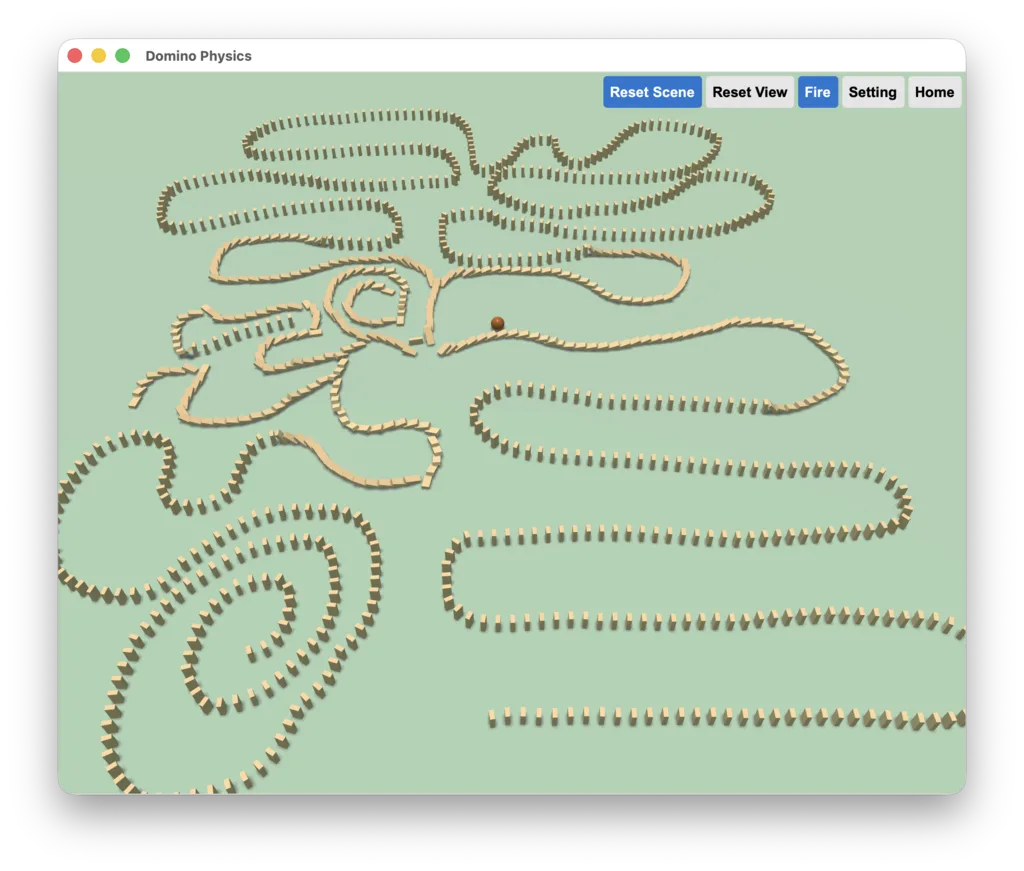Open the Setting panel
The height and width of the screenshot is (871, 1024).
(x=872, y=92)
